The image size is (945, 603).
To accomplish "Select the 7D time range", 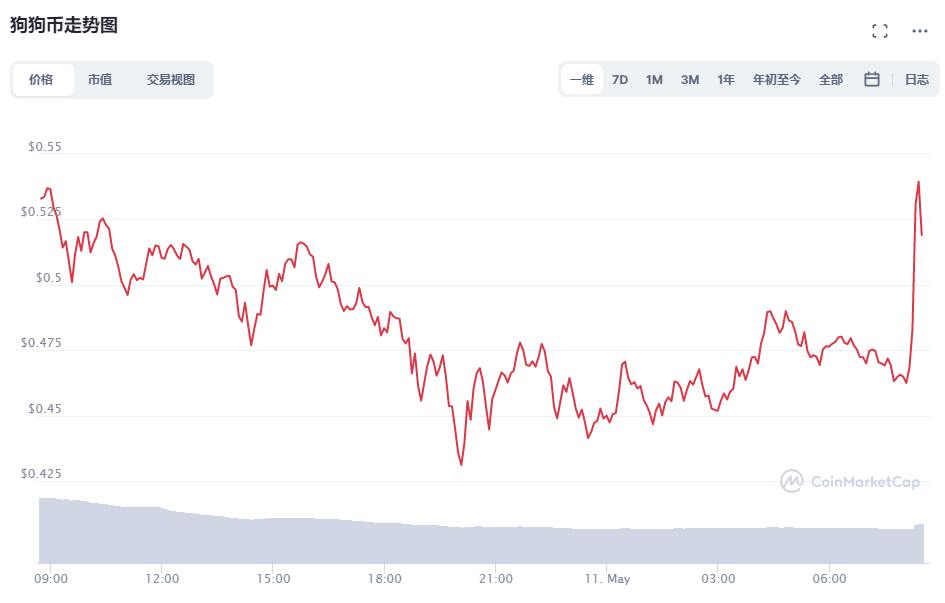I will (620, 80).
